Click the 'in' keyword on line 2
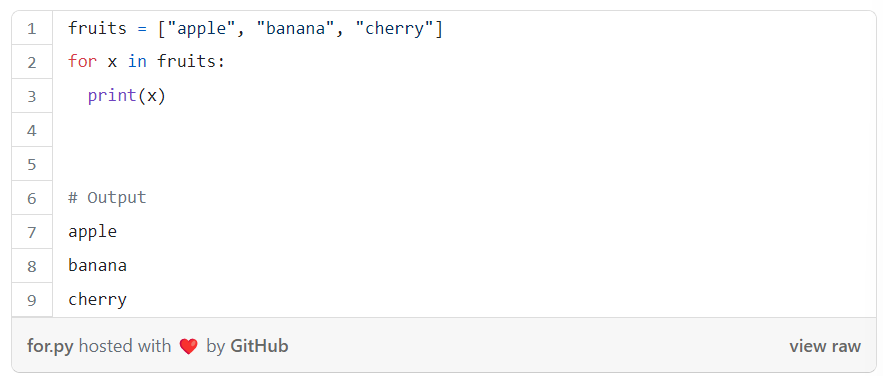This screenshot has height=376, width=883. [137, 61]
